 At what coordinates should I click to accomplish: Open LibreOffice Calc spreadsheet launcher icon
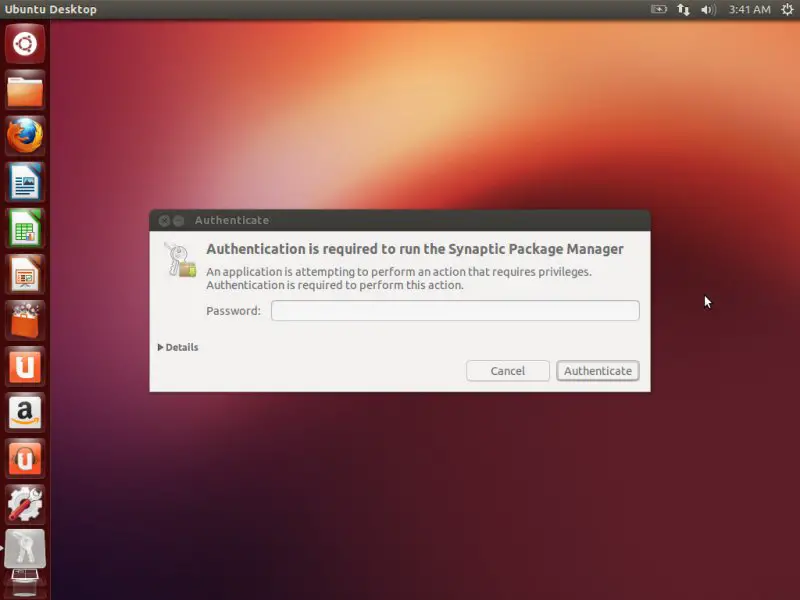[25, 228]
